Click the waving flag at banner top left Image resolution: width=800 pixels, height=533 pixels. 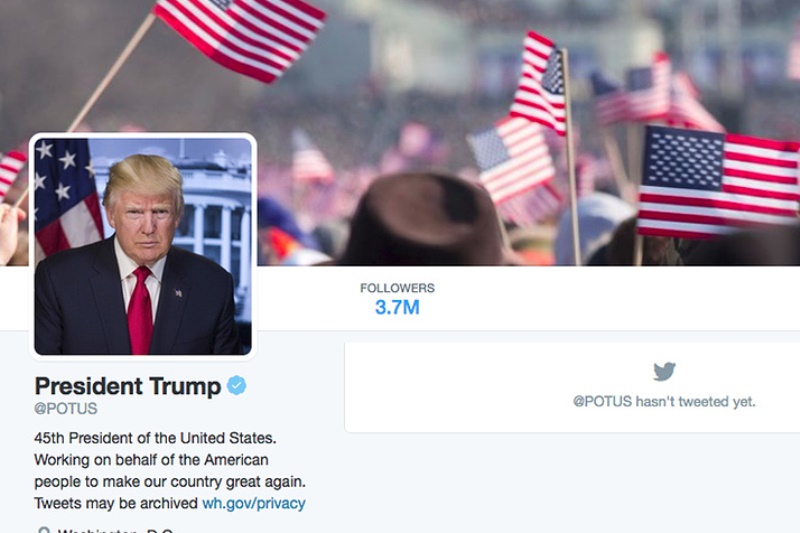(x=240, y=36)
